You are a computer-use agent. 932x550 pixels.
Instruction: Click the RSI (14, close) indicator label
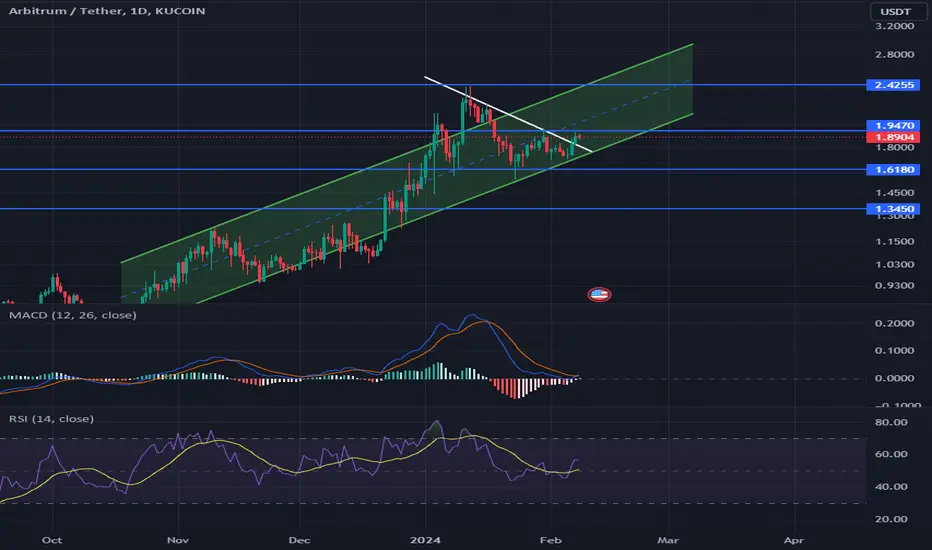[51, 419]
